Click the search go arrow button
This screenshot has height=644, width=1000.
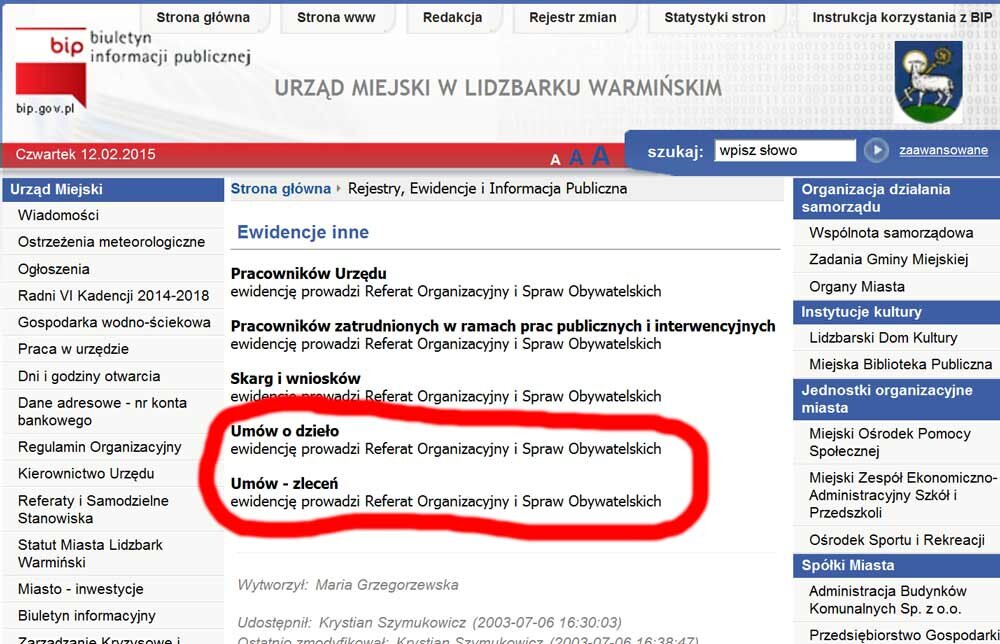pyautogui.click(x=876, y=150)
